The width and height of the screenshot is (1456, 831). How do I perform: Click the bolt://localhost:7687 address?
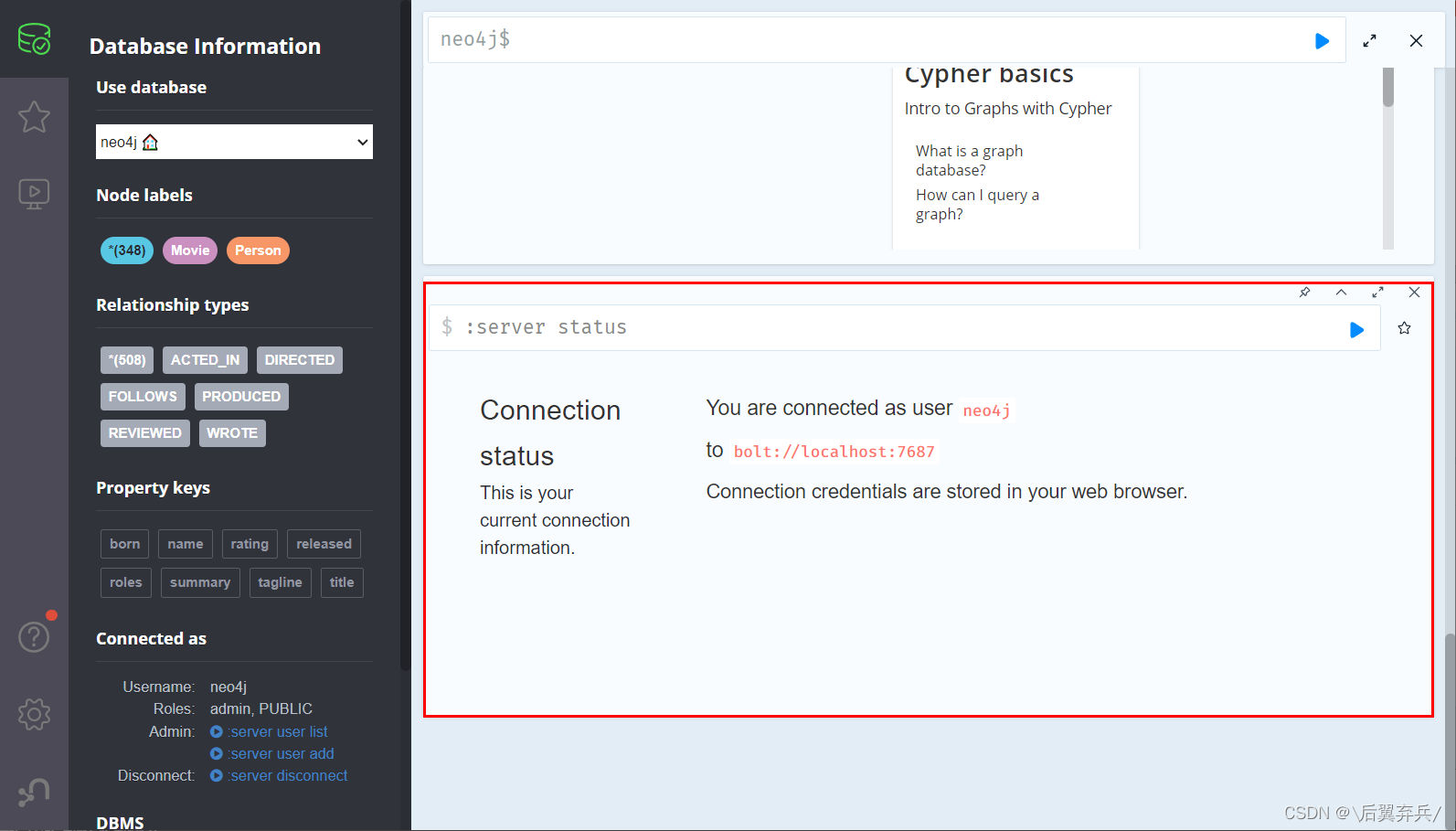[834, 452]
